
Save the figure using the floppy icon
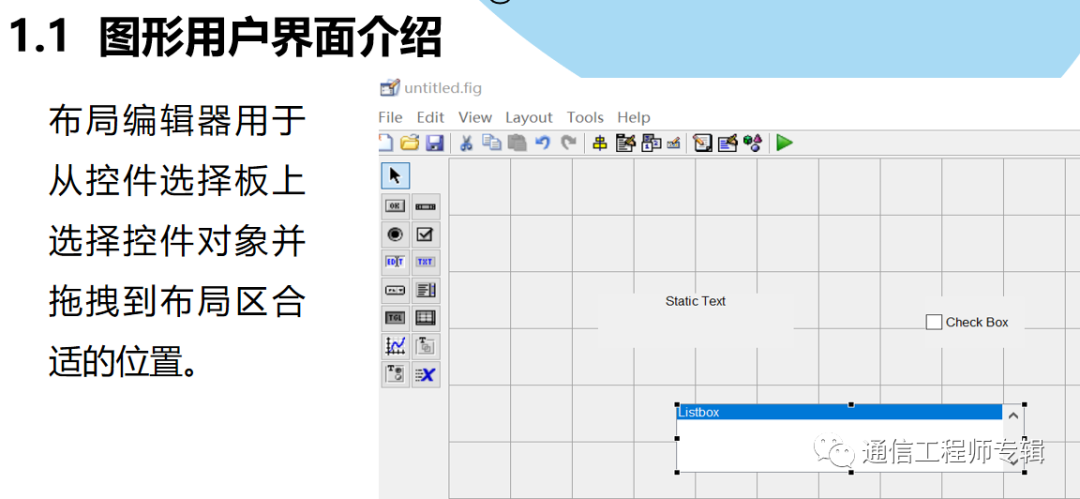click(435, 143)
